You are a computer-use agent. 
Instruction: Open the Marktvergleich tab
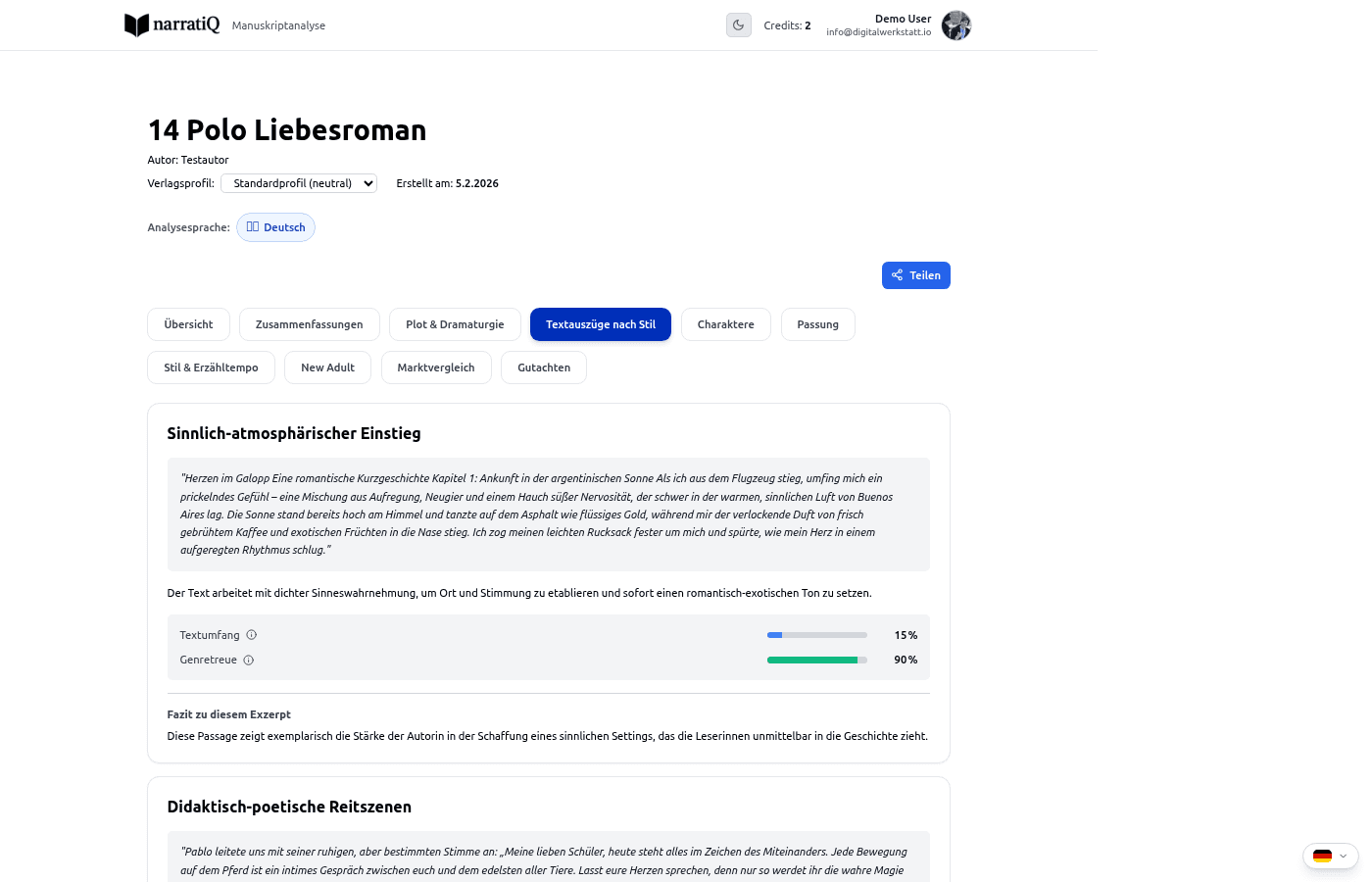tap(436, 367)
